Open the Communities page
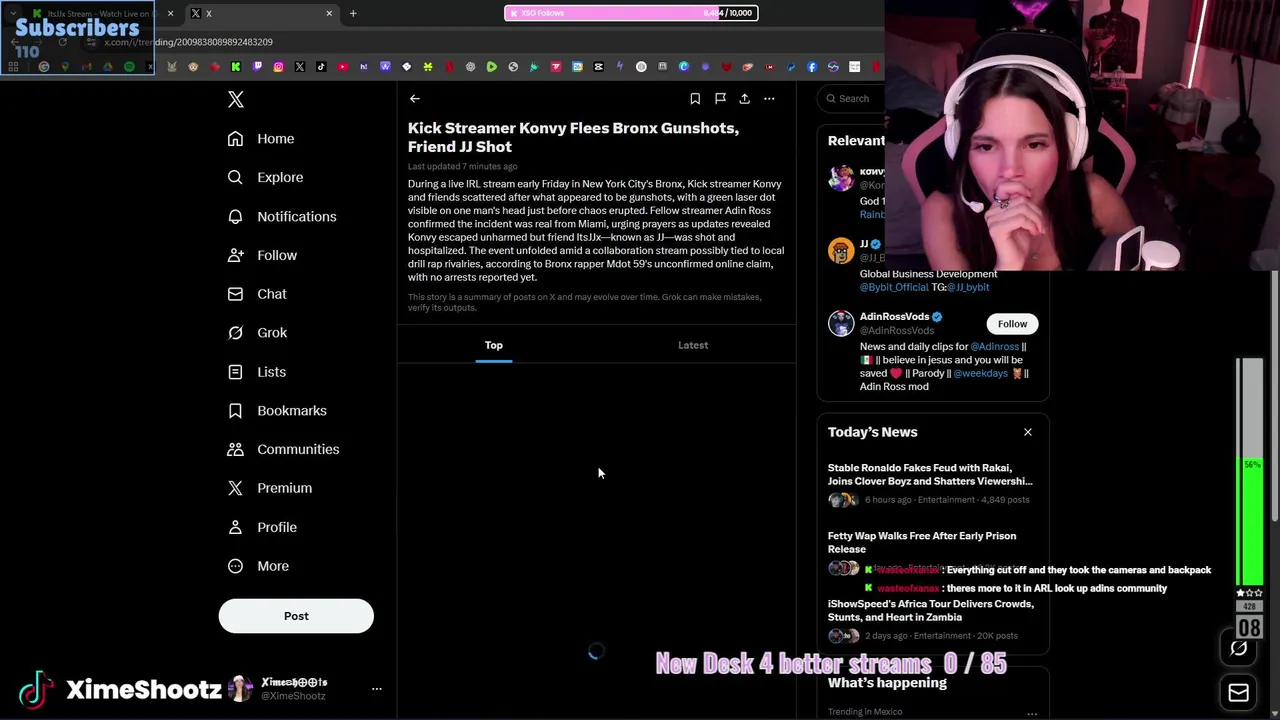Viewport: 1280px width, 720px height. 283,449
